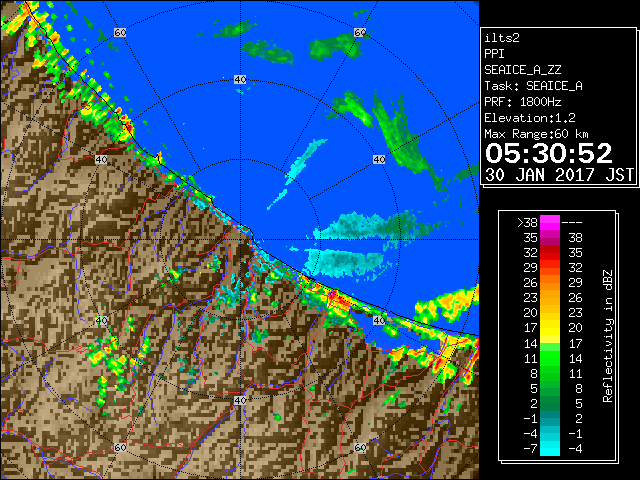Click the '---' legend entry
Viewport: 640px width, 480px height.
pos(572,222)
